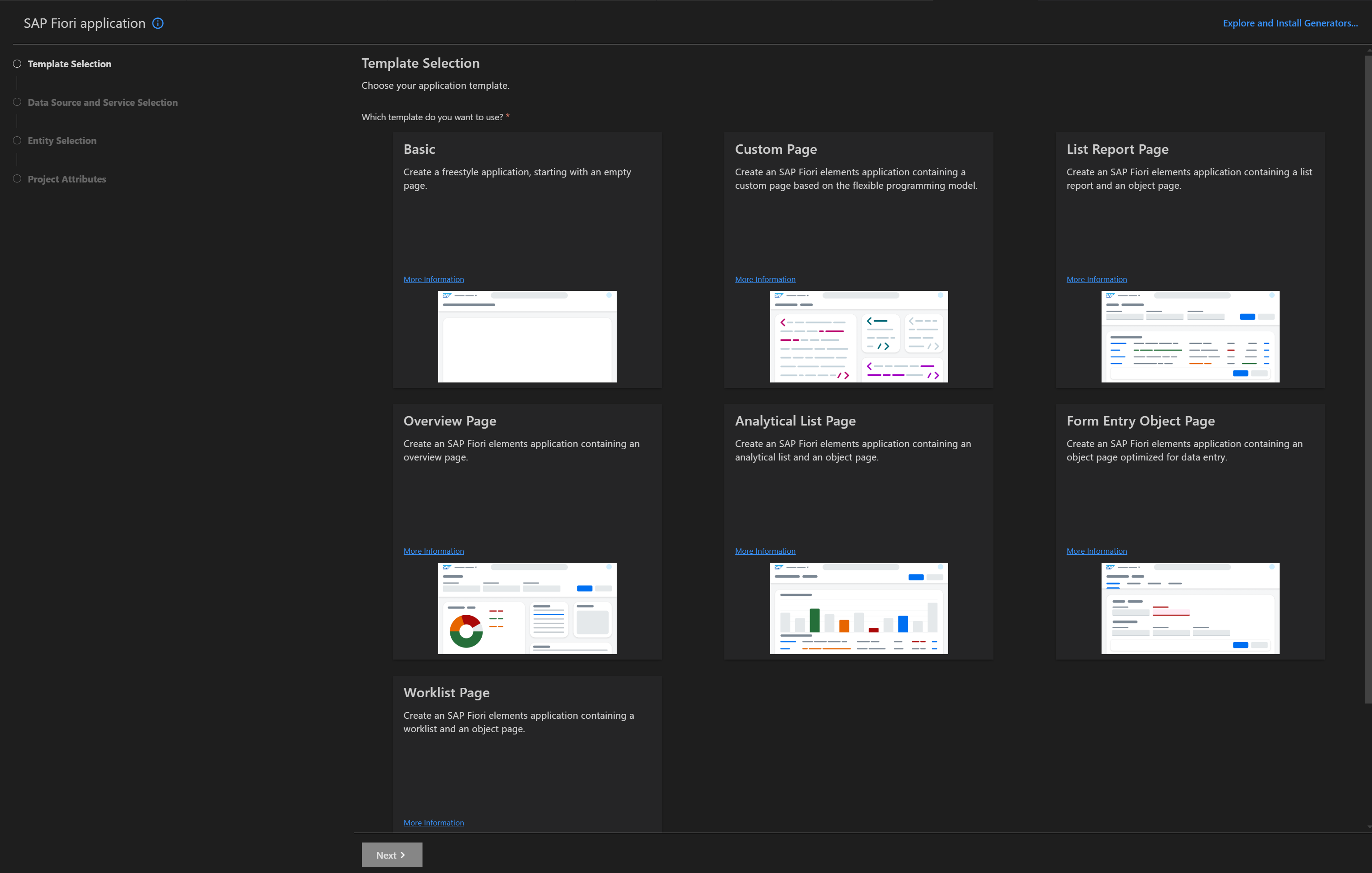
Task: Open More Information for Custom Page
Action: 765,280
